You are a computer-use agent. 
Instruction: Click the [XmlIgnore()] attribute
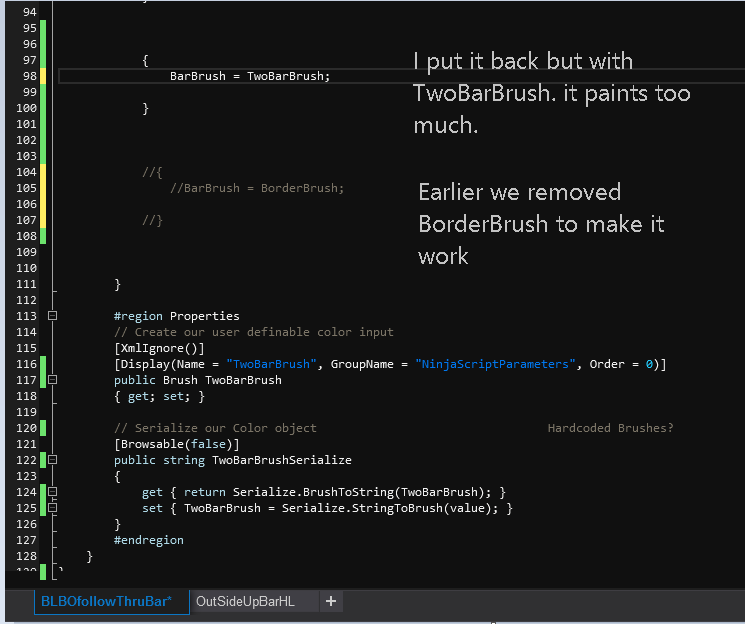(159, 348)
